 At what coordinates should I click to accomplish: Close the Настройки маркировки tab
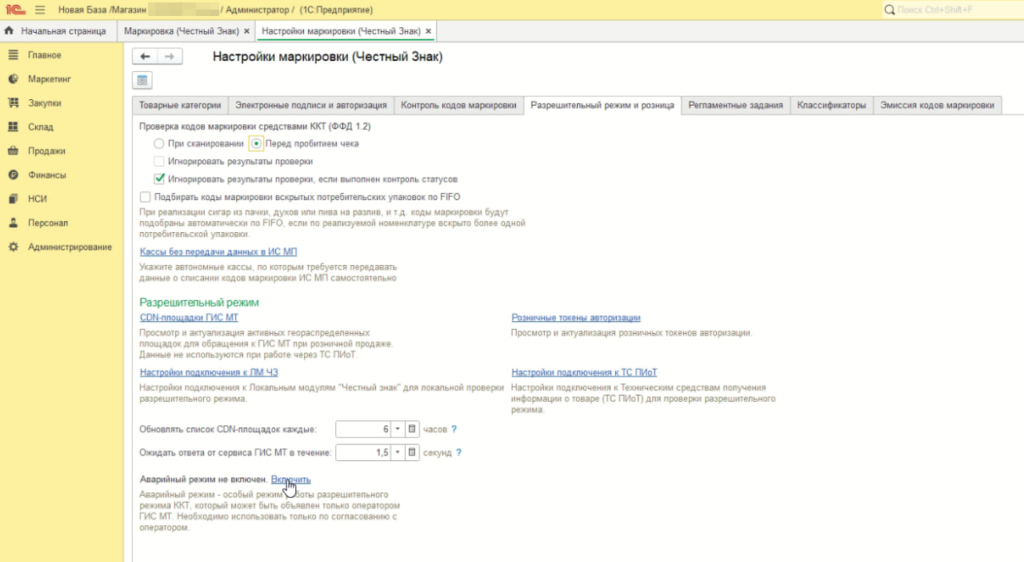428,31
